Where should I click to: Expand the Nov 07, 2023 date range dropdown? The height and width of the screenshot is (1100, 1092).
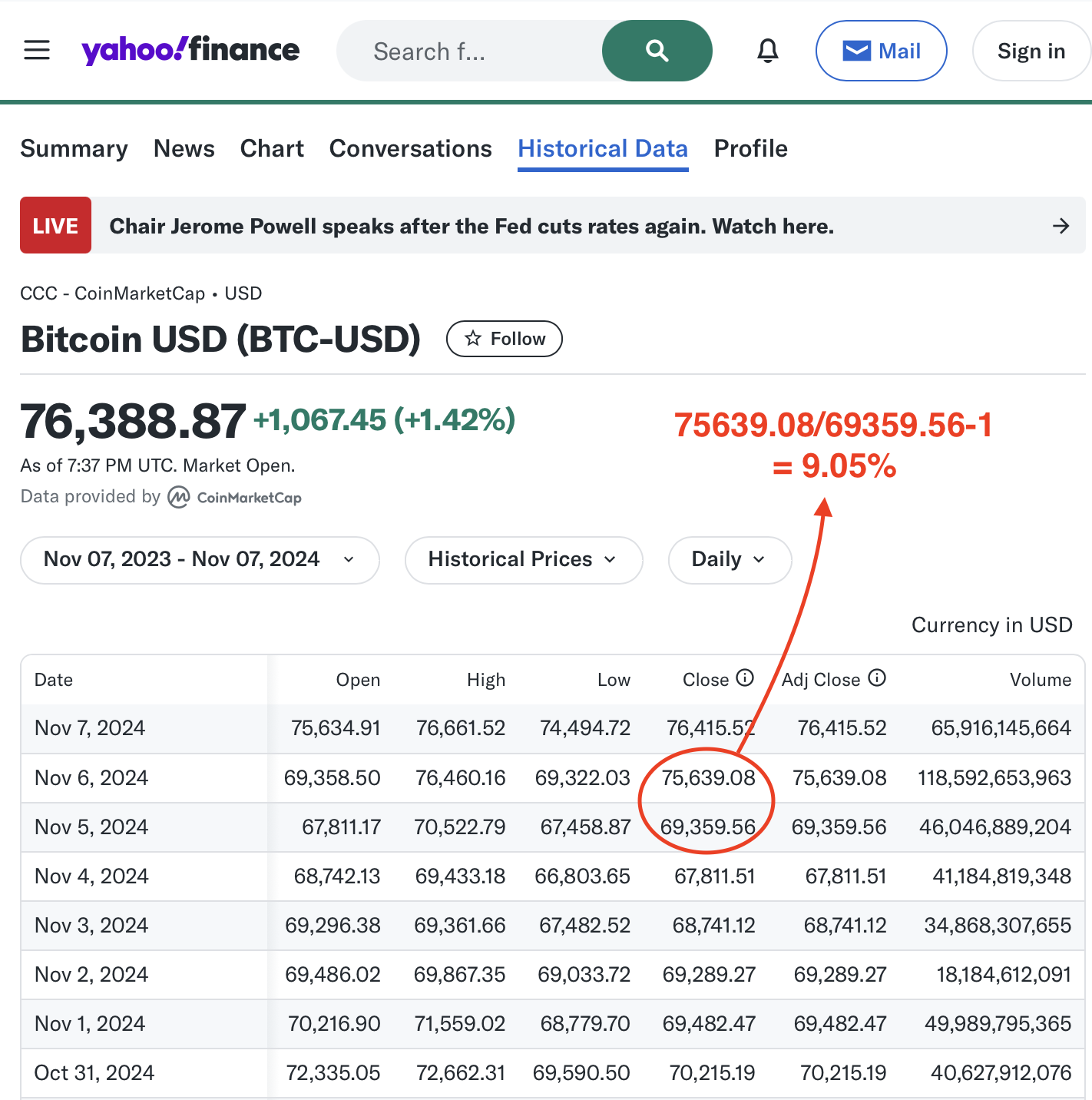tap(200, 560)
